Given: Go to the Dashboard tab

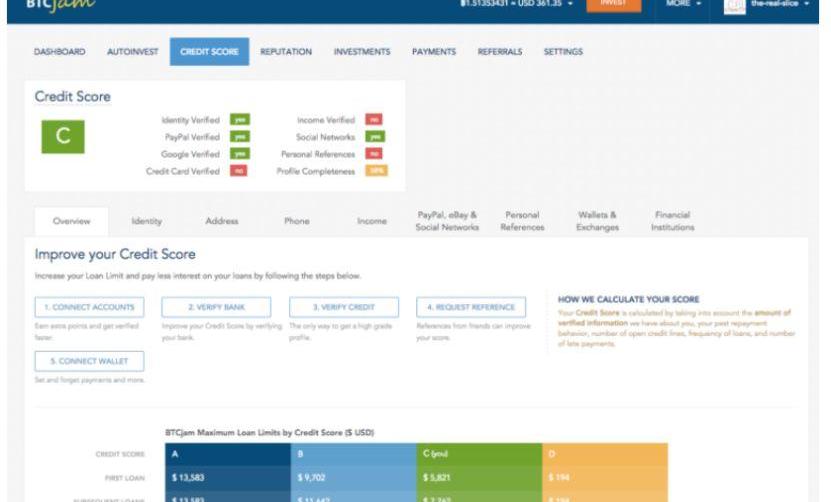Looking at the screenshot, I should (60, 51).
